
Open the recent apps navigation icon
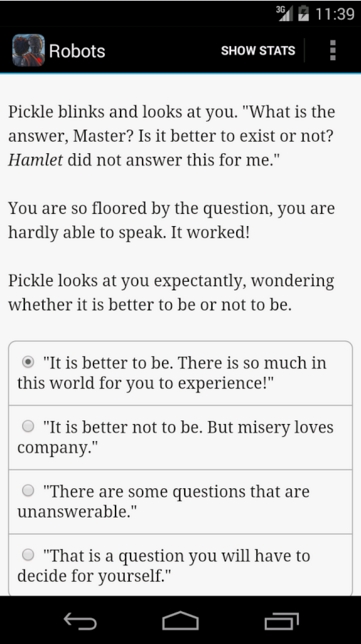click(281, 621)
